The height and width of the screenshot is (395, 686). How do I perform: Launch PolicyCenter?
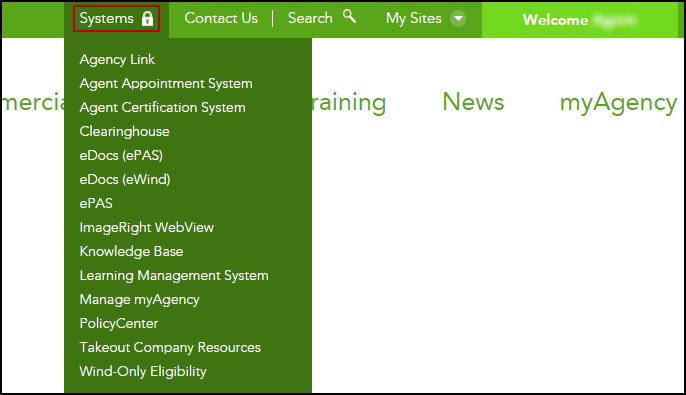[119, 324]
